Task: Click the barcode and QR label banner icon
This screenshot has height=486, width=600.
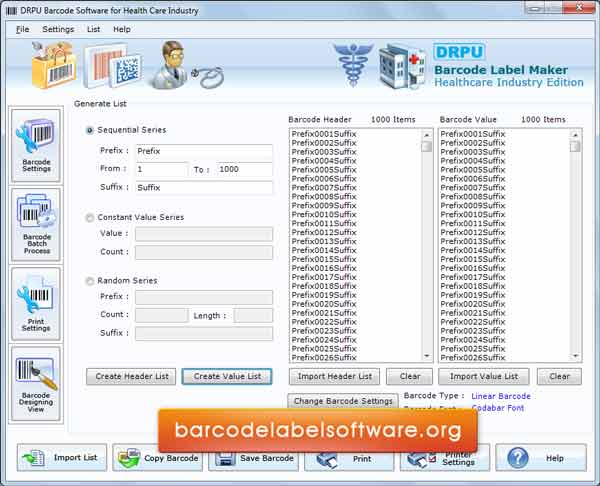Action: tap(112, 66)
